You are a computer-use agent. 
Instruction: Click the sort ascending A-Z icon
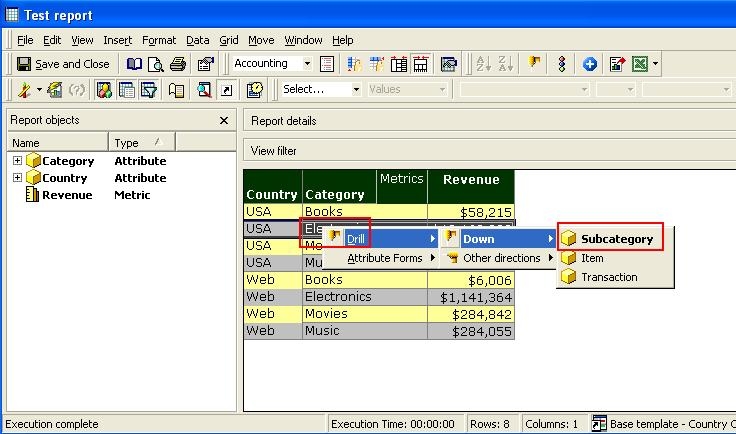coord(484,64)
